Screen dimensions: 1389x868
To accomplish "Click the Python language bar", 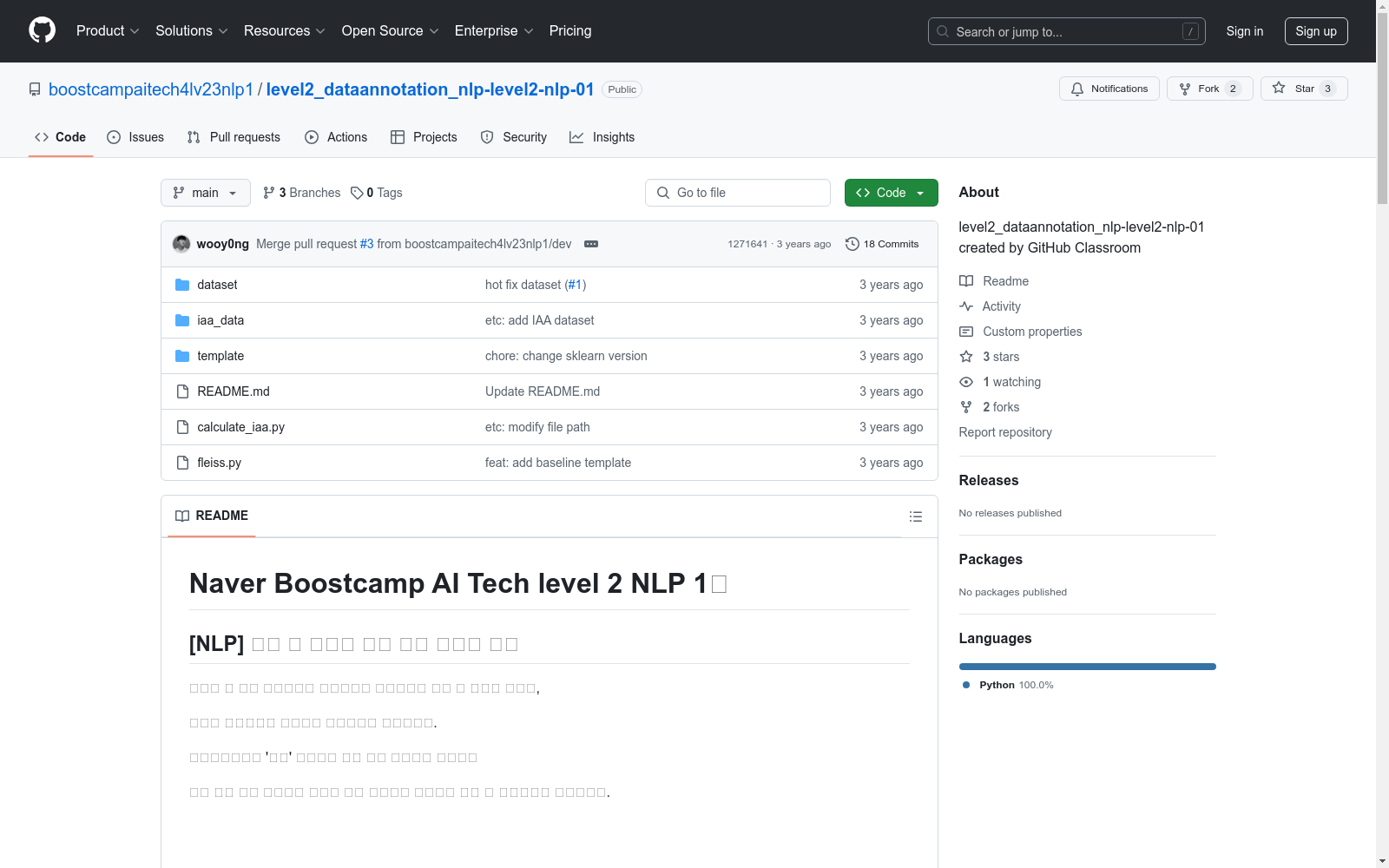I will [1088, 667].
